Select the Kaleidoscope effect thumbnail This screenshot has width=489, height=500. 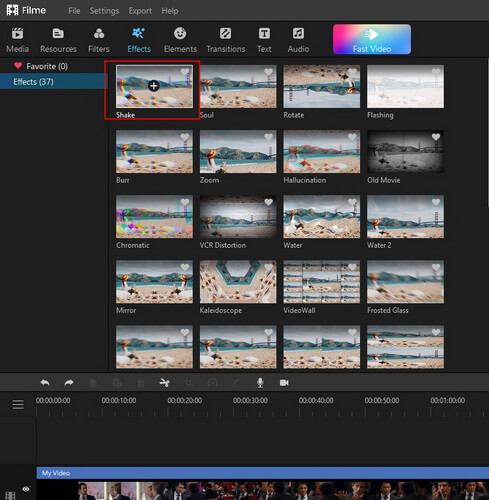point(238,282)
